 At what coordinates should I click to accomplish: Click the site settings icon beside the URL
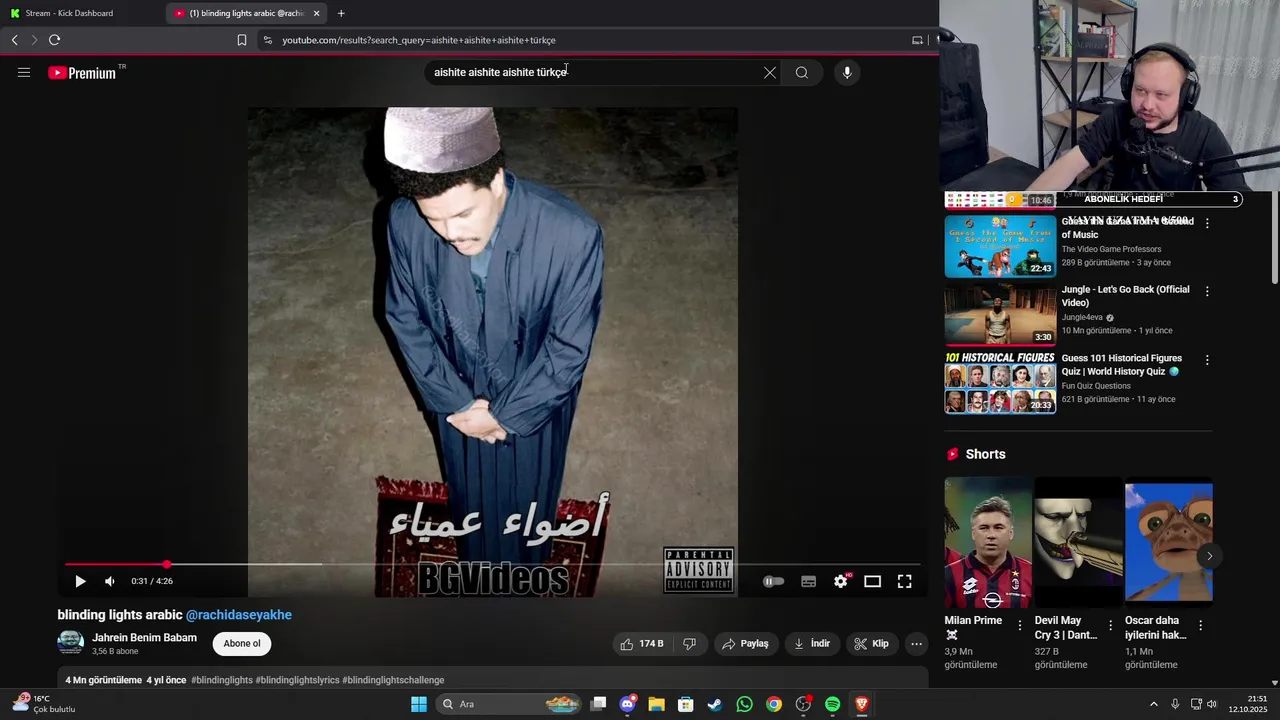coord(267,40)
